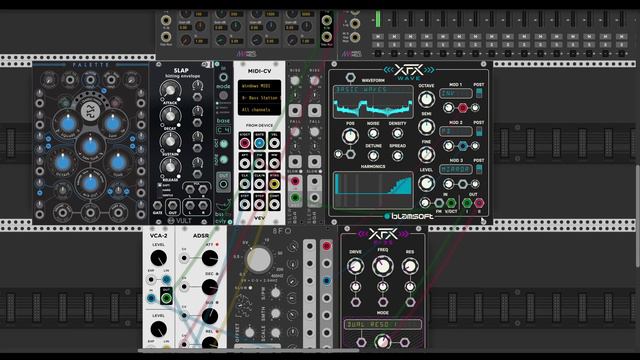Click the POS knob on XFX Wave
The width and height of the screenshot is (640, 360).
[350, 136]
